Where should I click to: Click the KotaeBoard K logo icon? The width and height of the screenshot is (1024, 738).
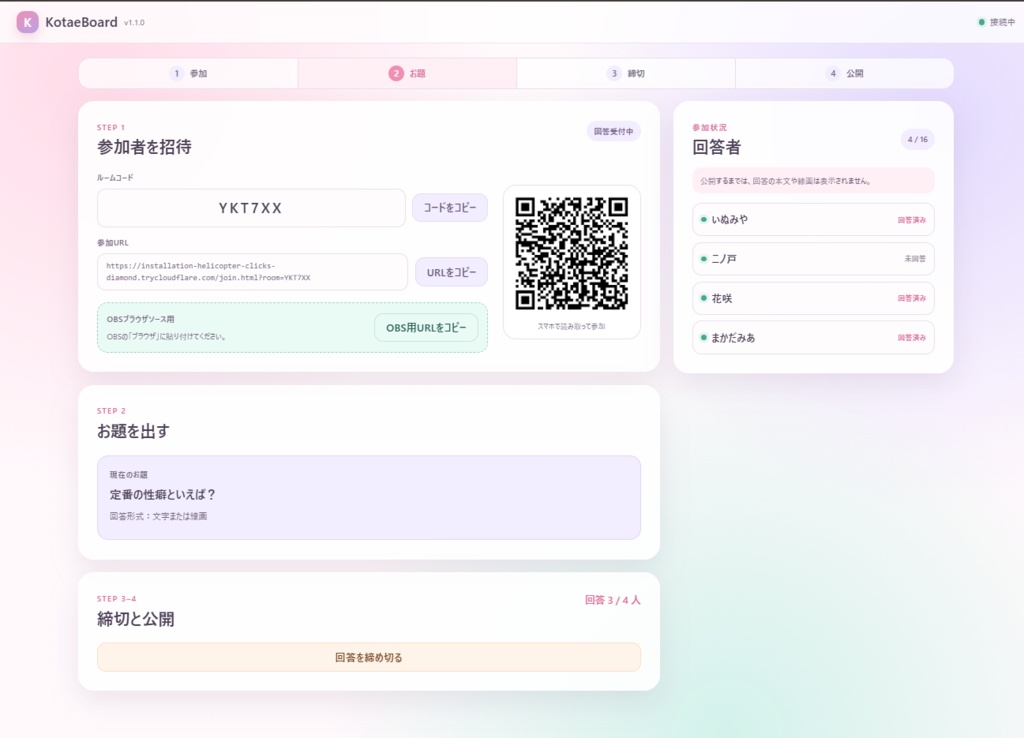[27, 22]
